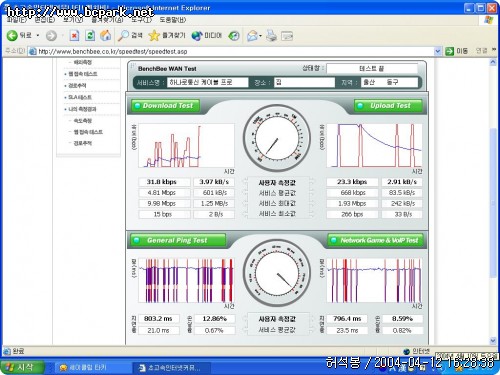Click the page icon in the address bar
Screen dimensions: 500x375
32,51
